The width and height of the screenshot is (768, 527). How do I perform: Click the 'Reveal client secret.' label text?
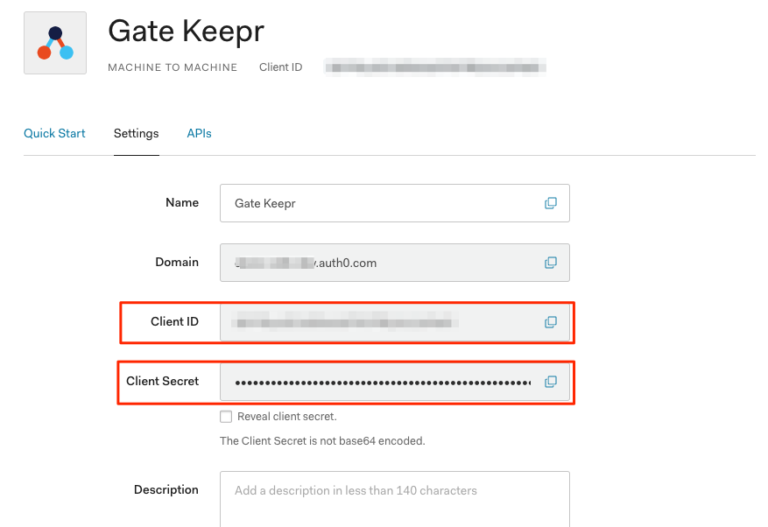tap(287, 417)
